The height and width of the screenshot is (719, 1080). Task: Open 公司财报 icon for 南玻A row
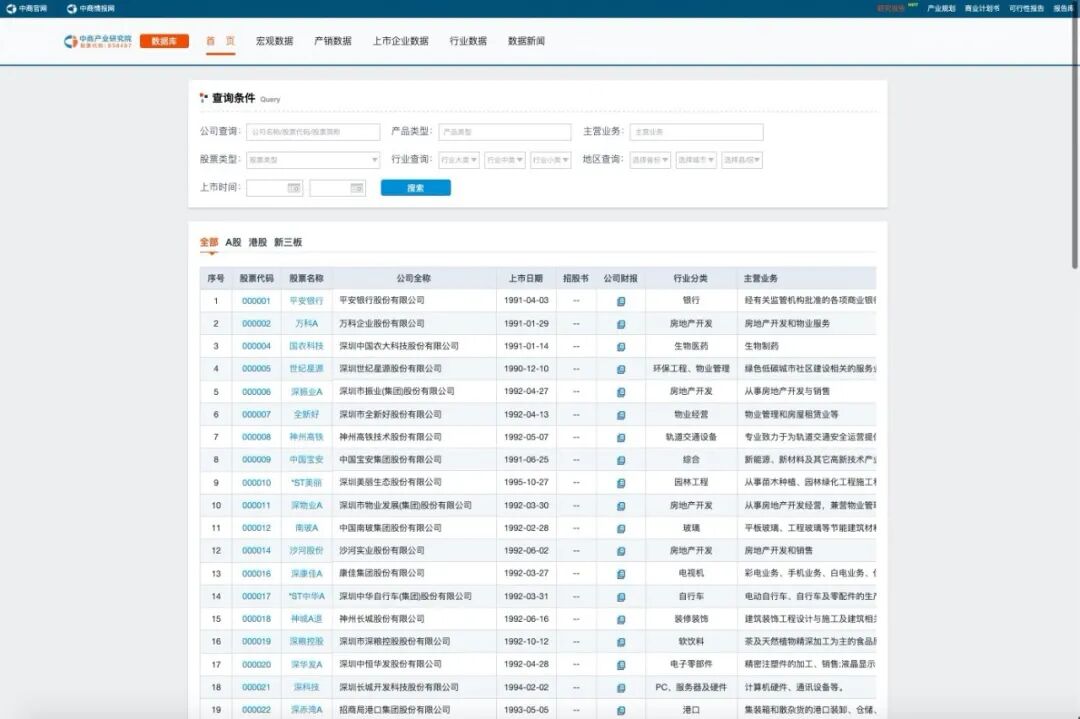click(621, 528)
